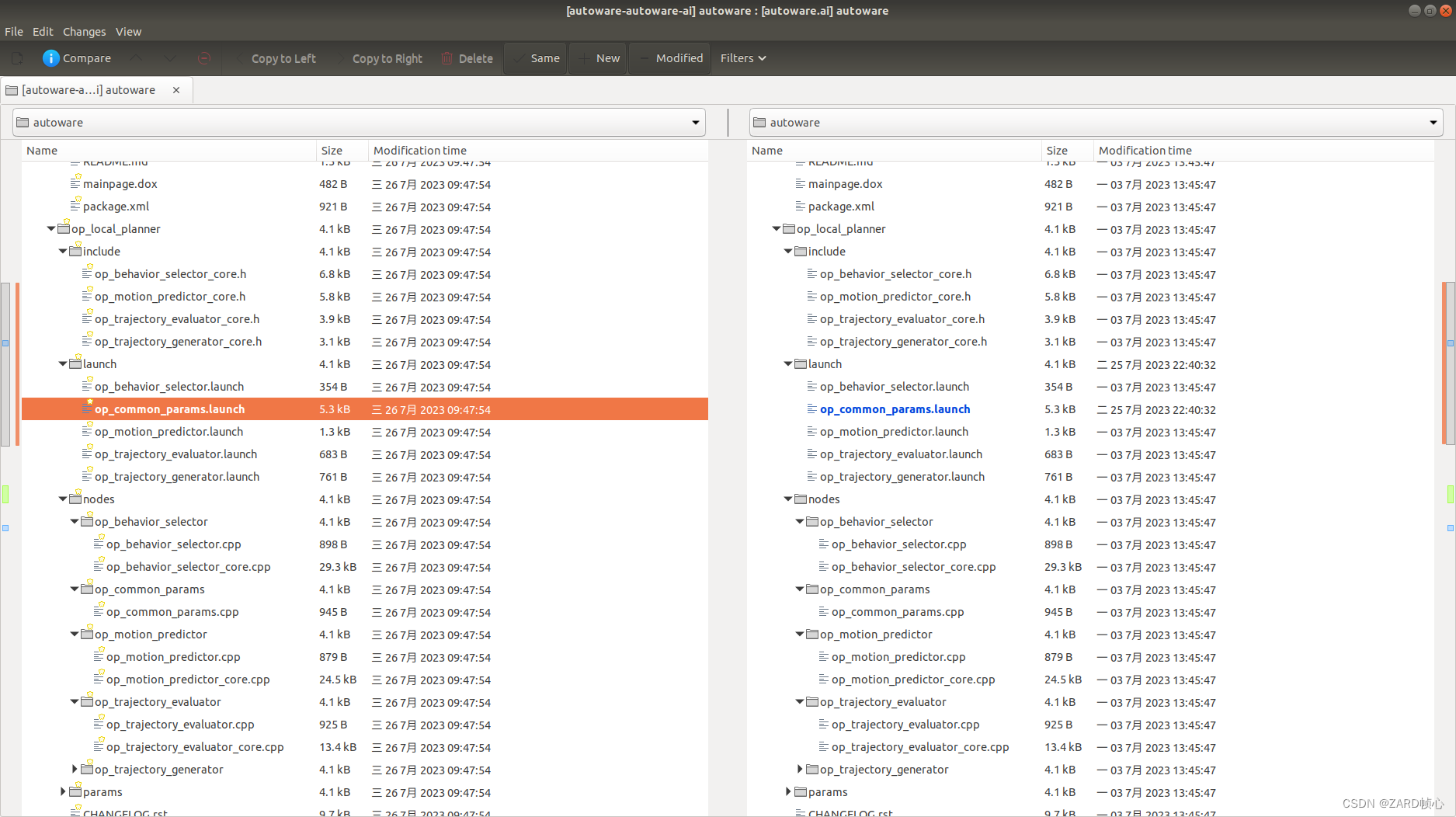This screenshot has height=817, width=1456.
Task: Collapse right nodes folder
Action: coord(788,499)
